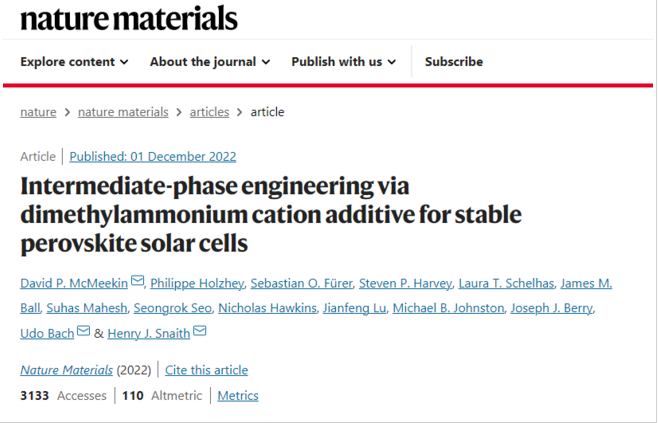Click the Subscribe menu item
This screenshot has width=658, height=423.
click(x=453, y=62)
